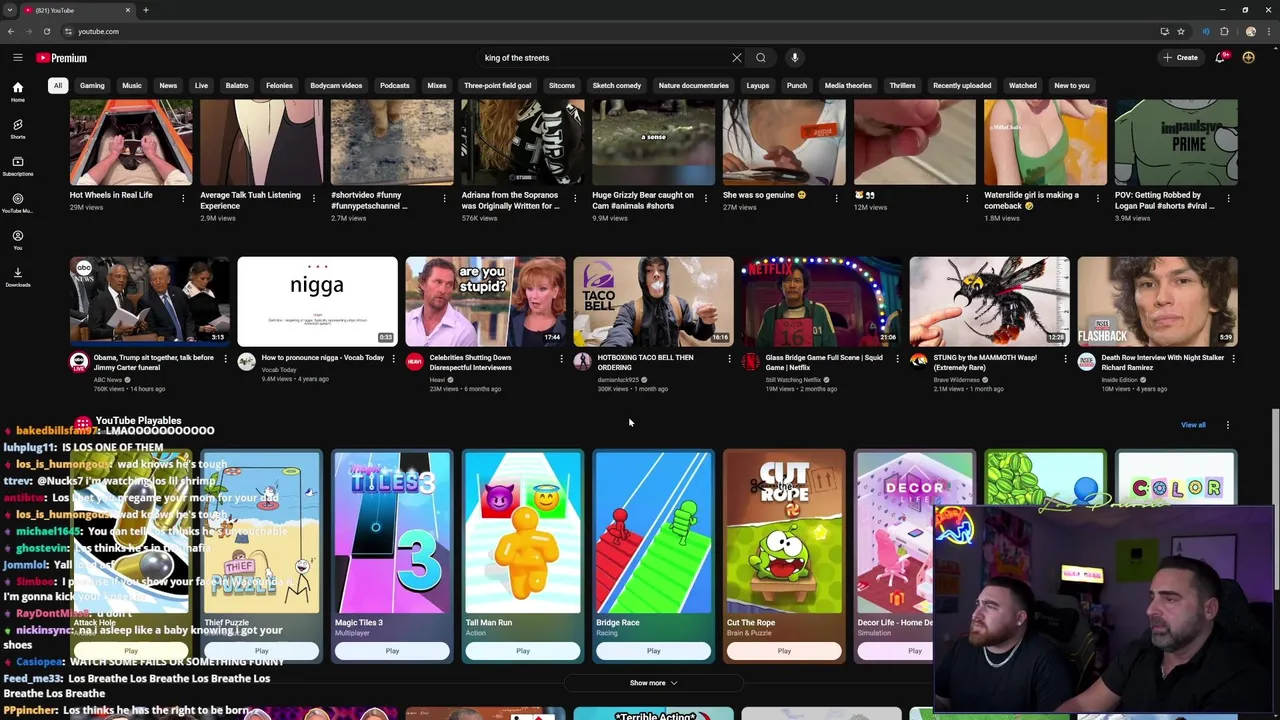Select the Balatro filter chip
Screen dimensions: 1280x720
[237, 86]
